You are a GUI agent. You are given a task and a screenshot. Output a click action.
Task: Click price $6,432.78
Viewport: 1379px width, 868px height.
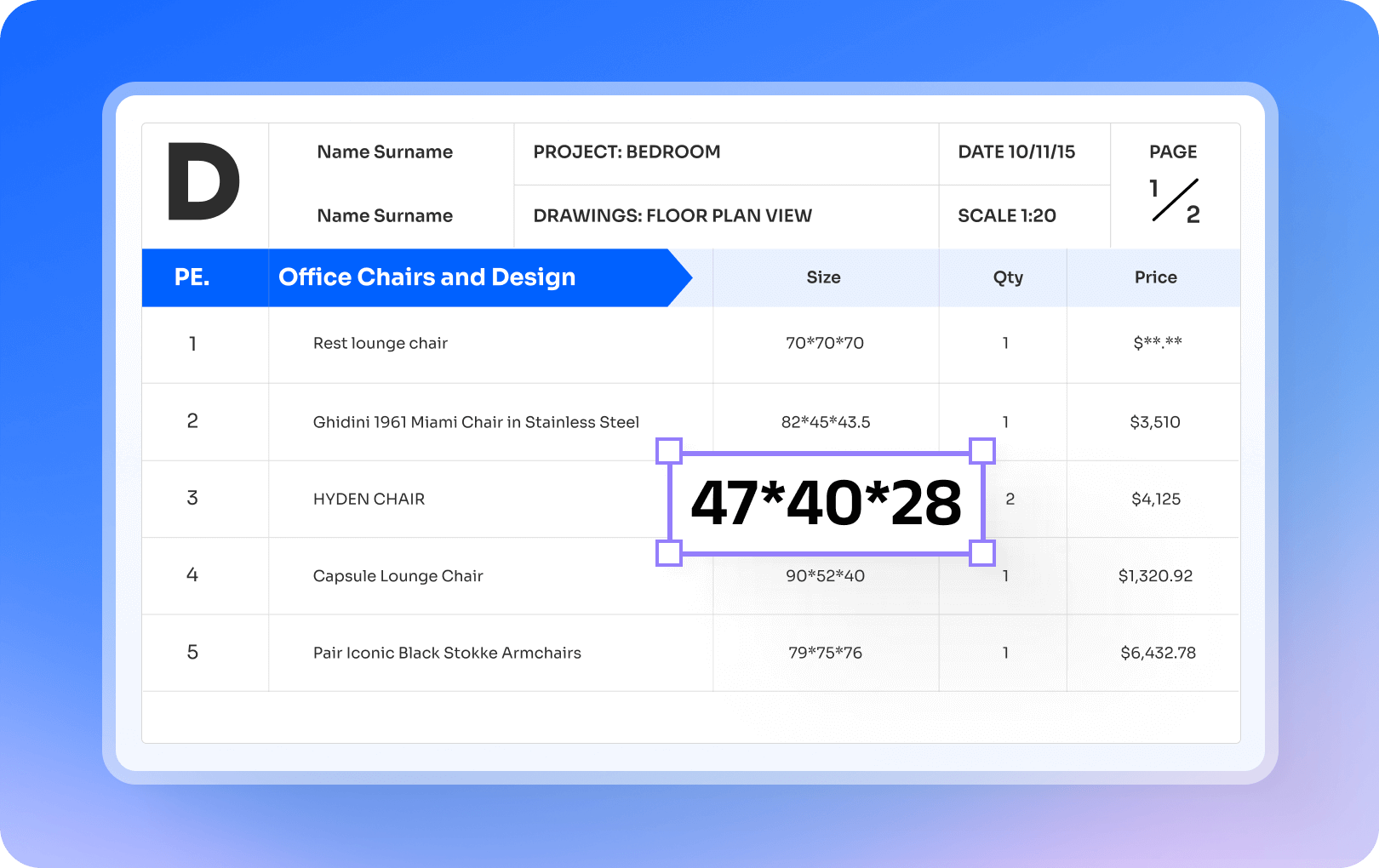pos(1158,653)
